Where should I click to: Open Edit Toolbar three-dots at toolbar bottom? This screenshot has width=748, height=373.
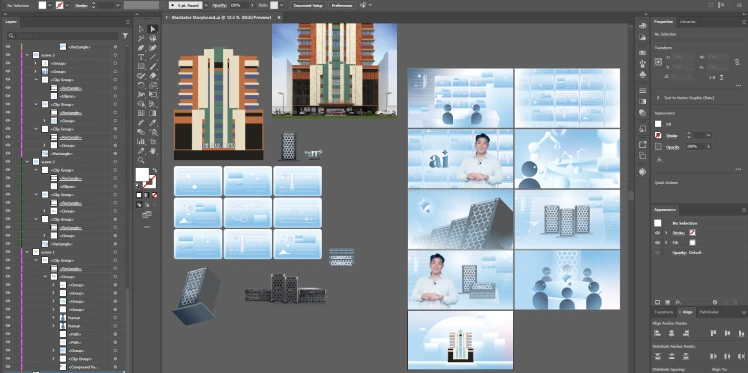pos(146,227)
